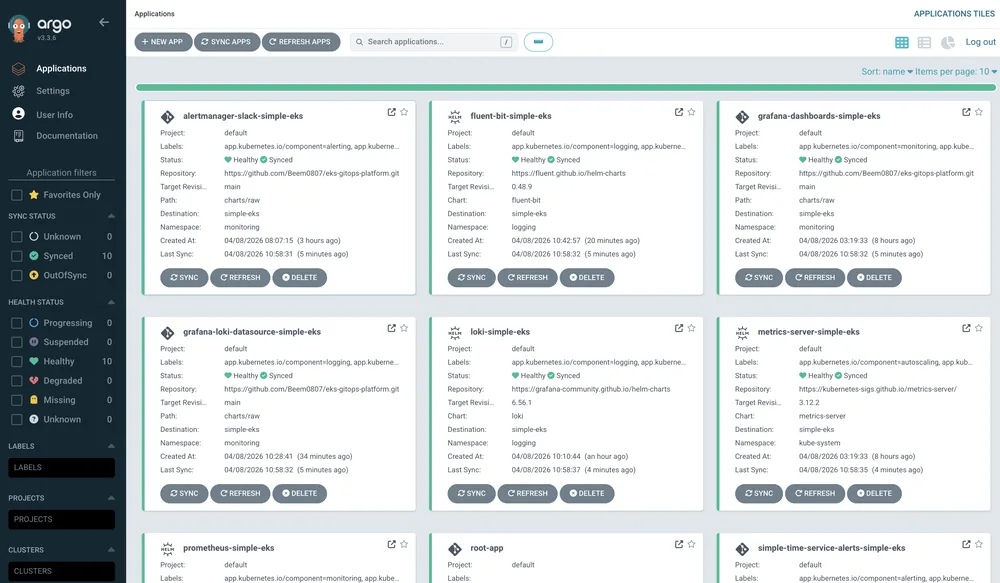Collapse the Labels filter section
The image size is (1000, 583).
tap(111, 446)
